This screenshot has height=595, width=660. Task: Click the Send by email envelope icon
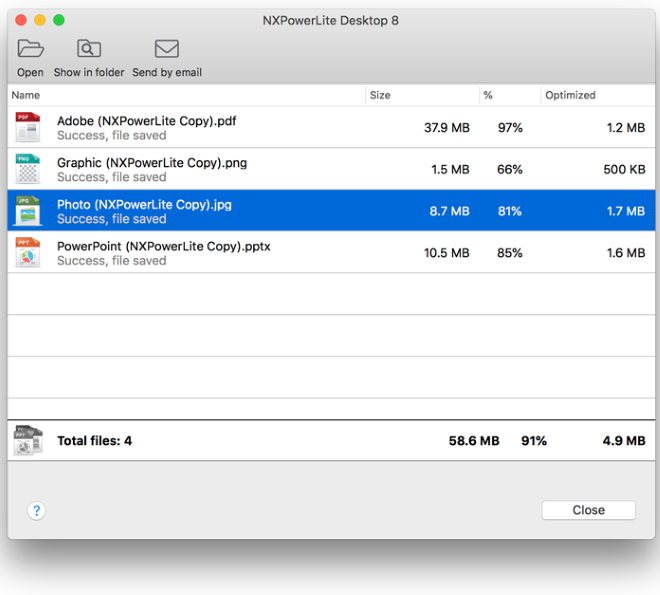(x=167, y=49)
